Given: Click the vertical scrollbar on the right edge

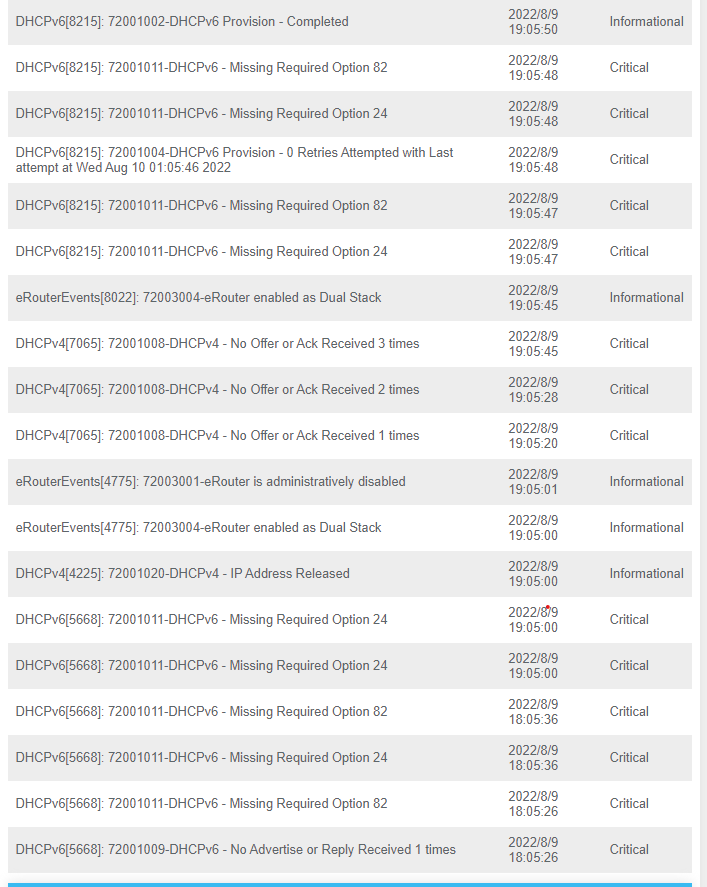Looking at the screenshot, I should (703, 441).
